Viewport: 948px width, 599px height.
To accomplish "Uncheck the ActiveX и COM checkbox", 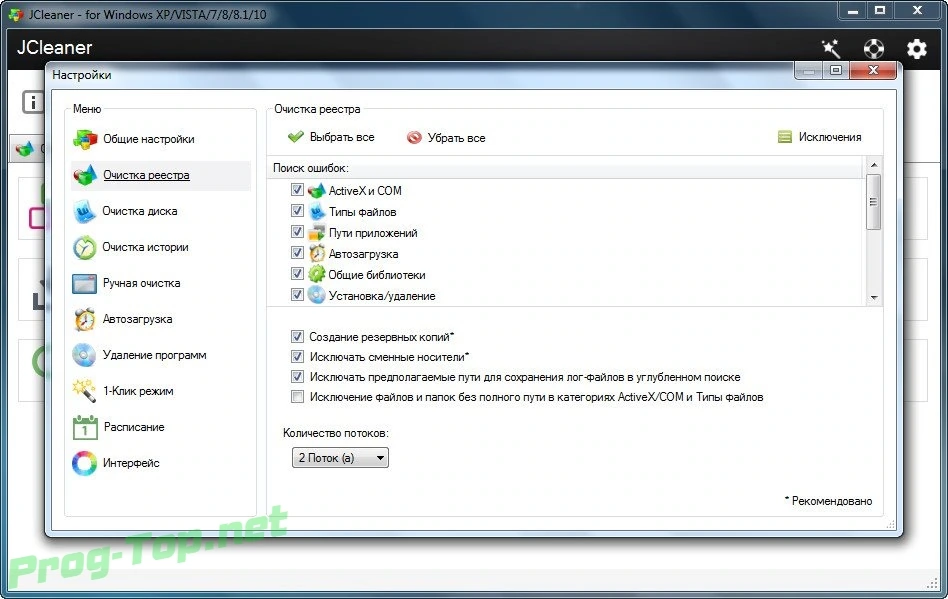I will point(297,190).
